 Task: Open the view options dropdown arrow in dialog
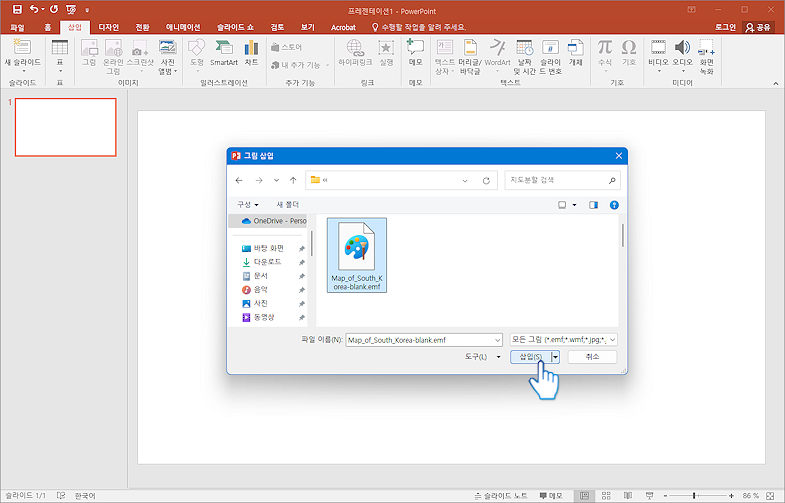coord(574,205)
